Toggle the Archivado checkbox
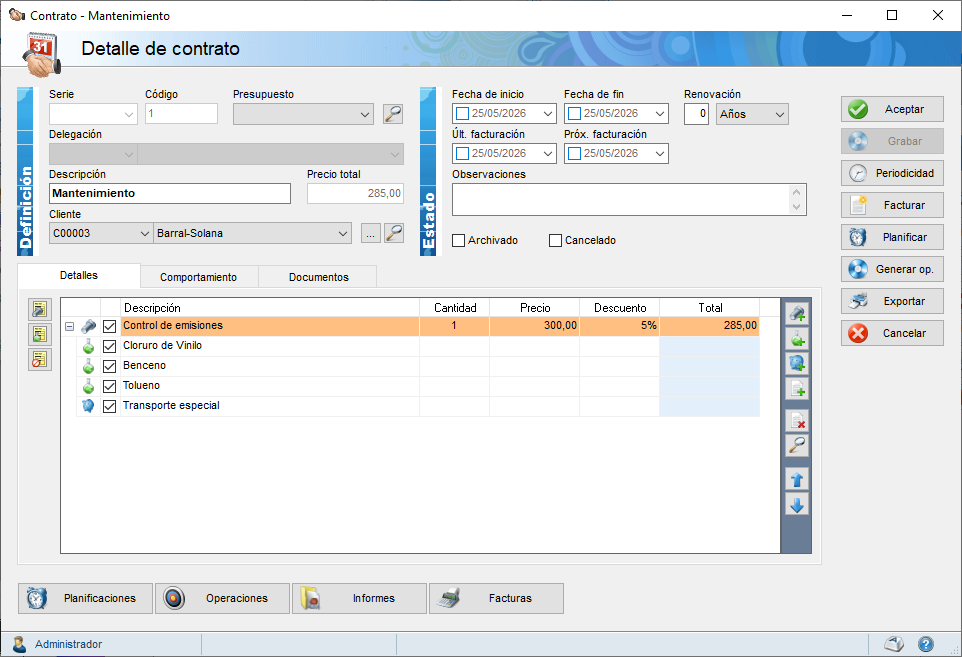 point(458,240)
